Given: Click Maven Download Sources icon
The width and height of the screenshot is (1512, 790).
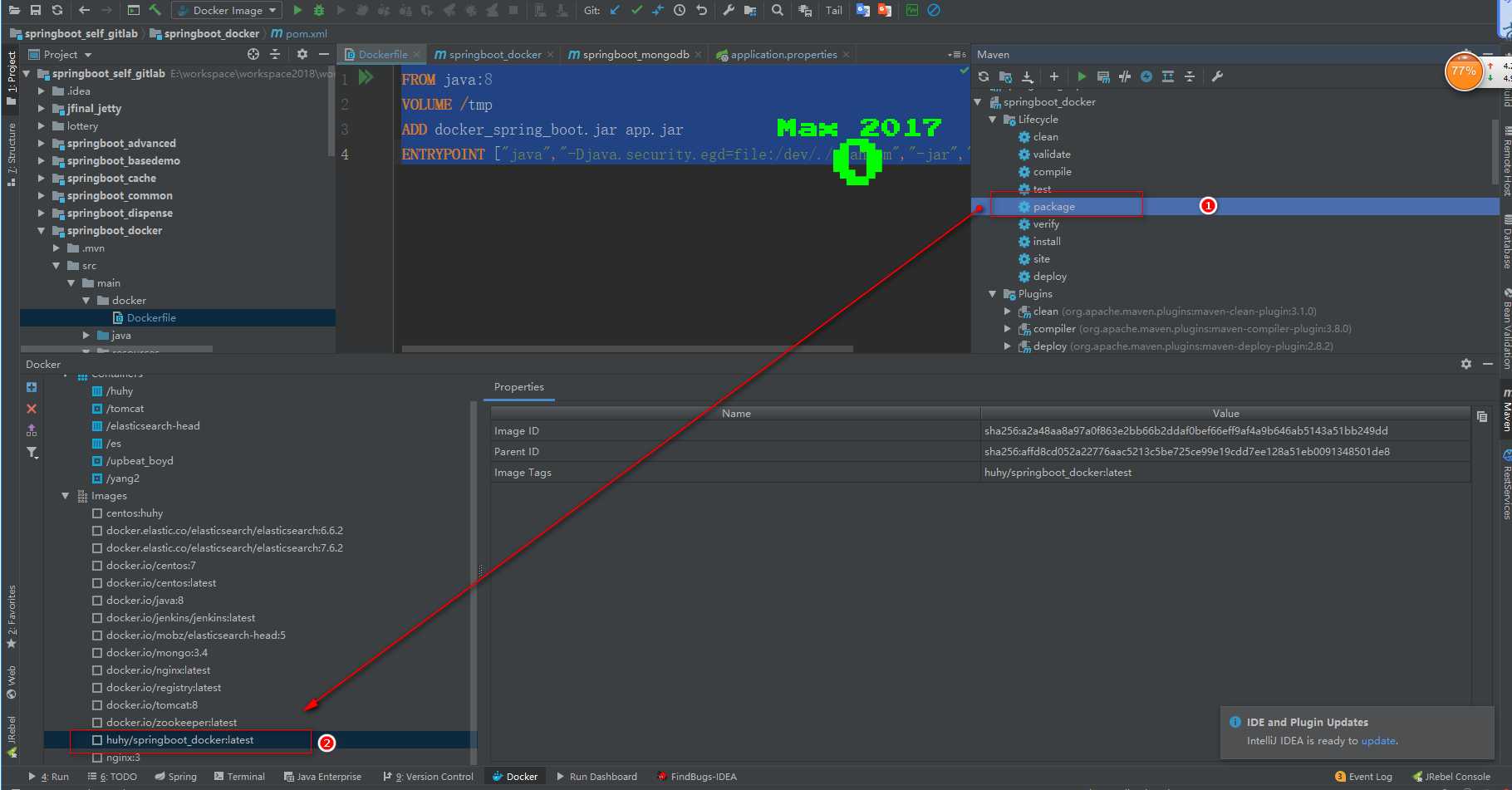Looking at the screenshot, I should click(x=1028, y=76).
